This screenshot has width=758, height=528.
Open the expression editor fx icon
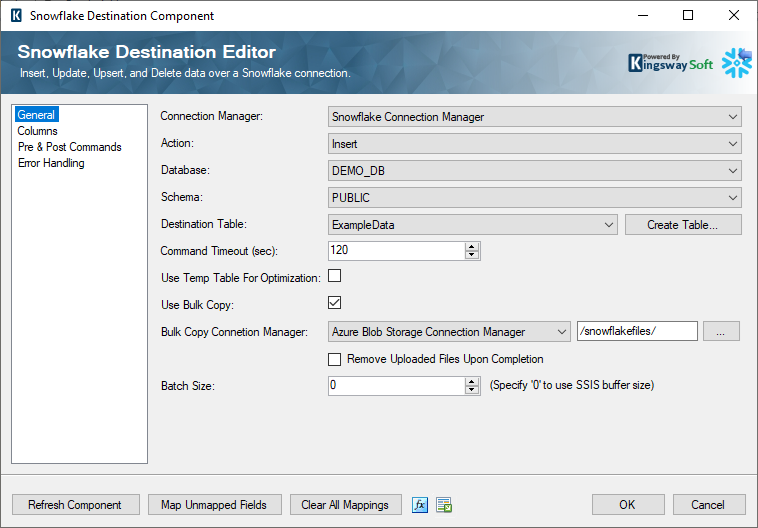pyautogui.click(x=420, y=505)
